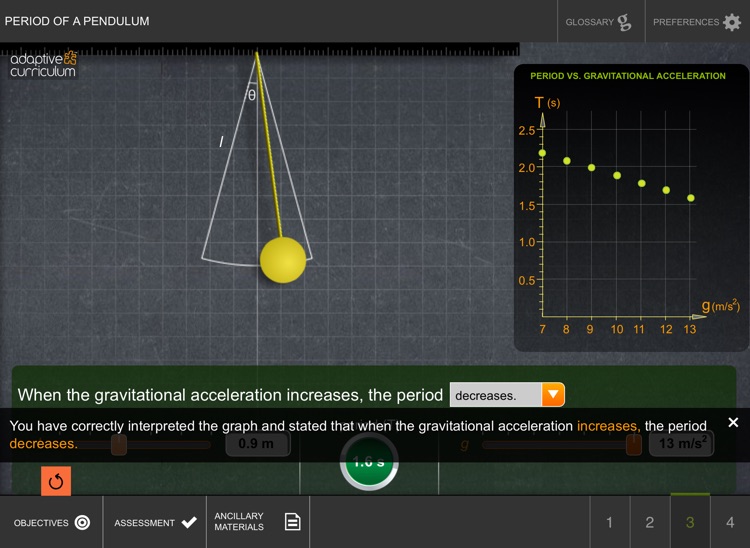Image resolution: width=750 pixels, height=548 pixels.
Task: Click the GLOSSARY label
Action: 589,22
